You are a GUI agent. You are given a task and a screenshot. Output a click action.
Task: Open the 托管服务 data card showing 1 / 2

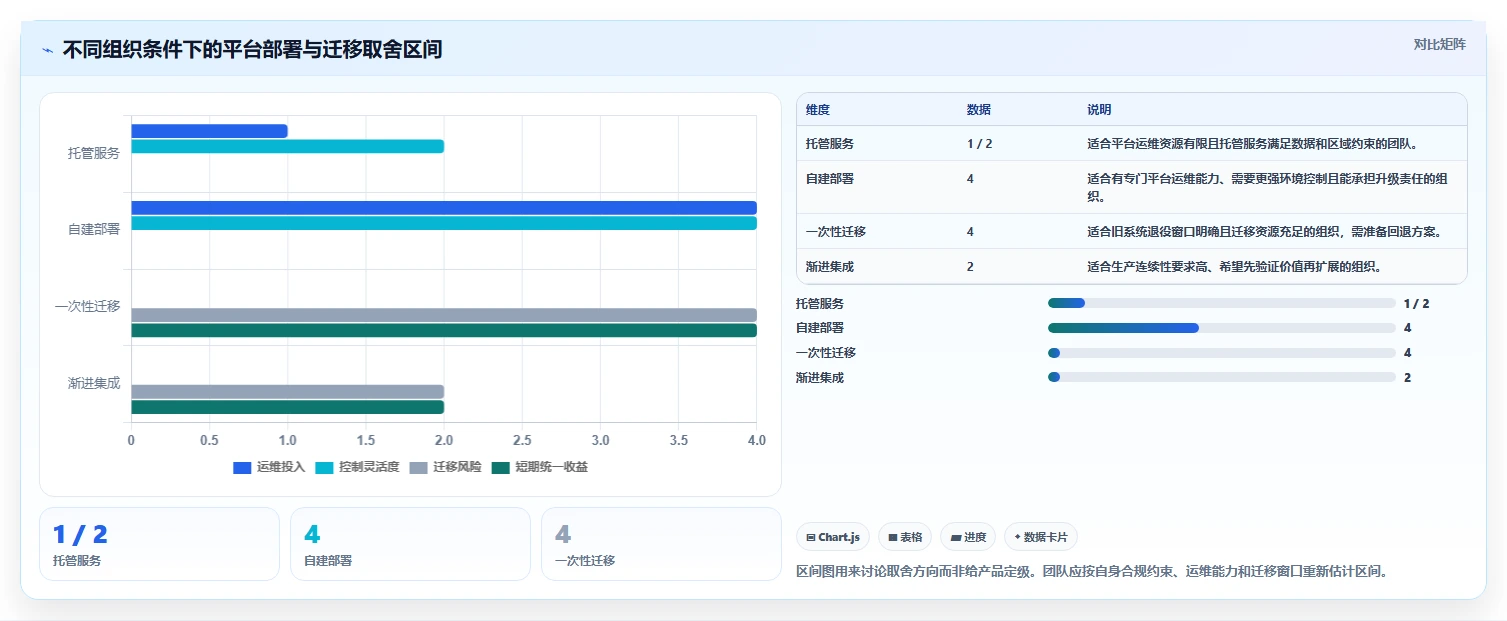tap(159, 544)
